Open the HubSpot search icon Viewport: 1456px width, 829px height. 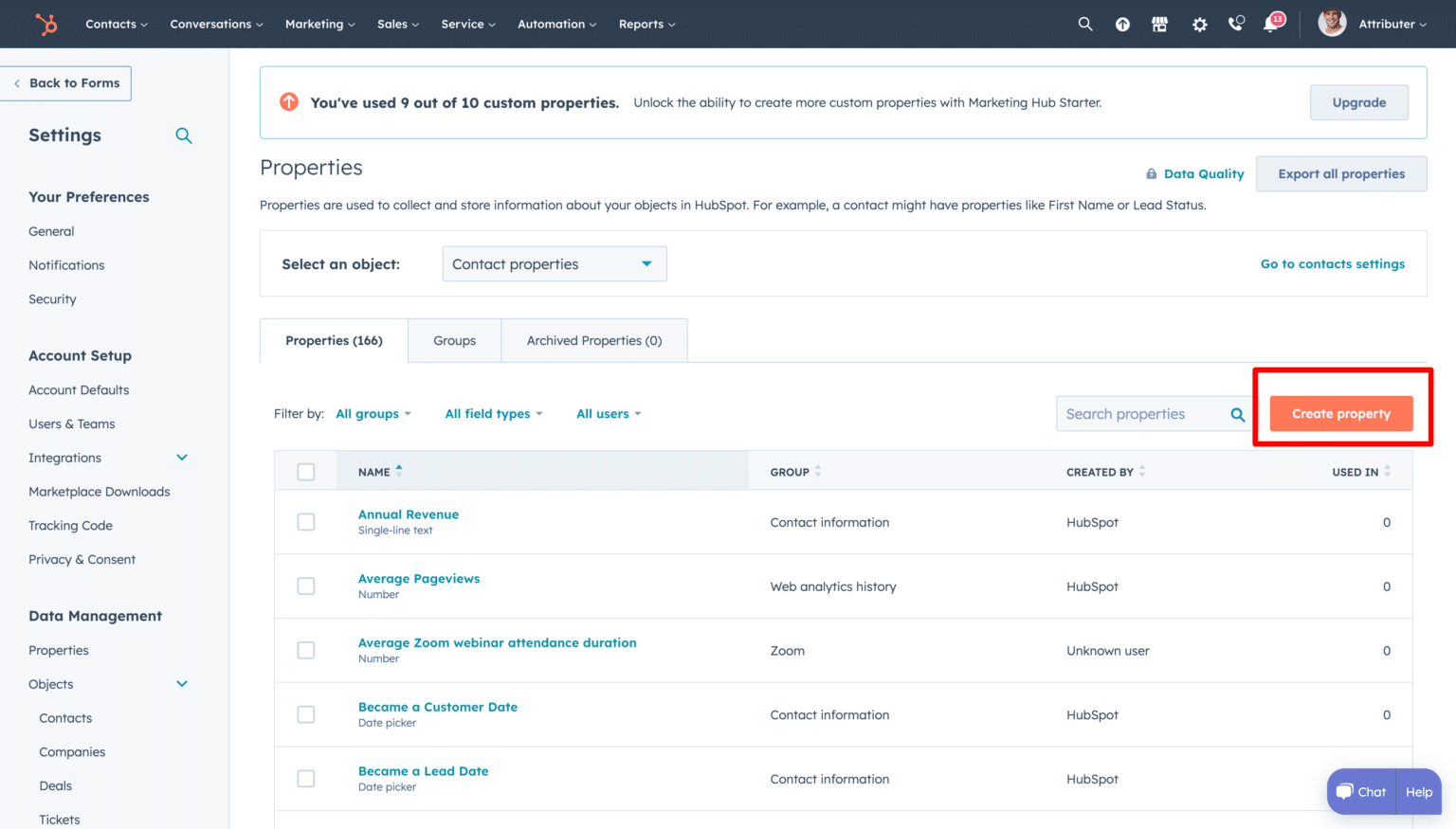(x=1084, y=24)
